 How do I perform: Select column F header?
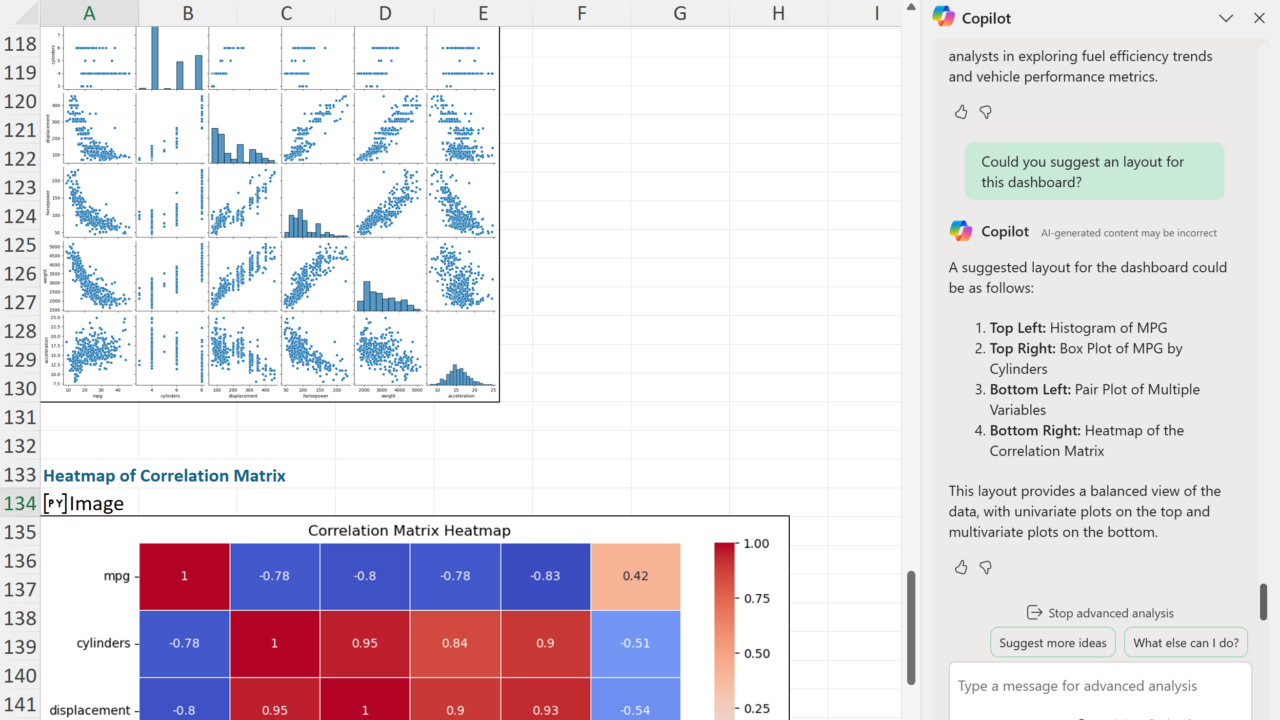(582, 13)
